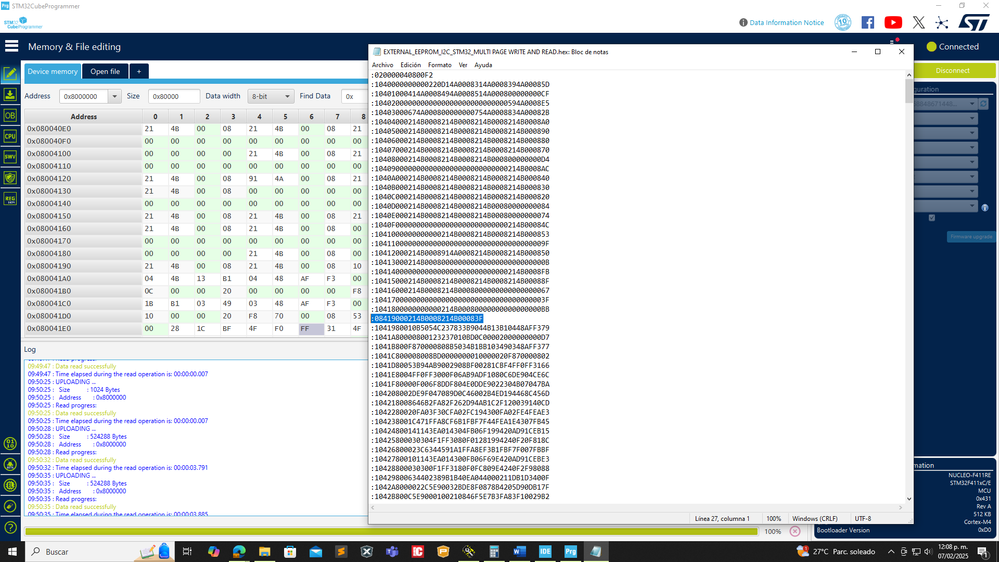Open the SWV sidebar icon

[10, 157]
